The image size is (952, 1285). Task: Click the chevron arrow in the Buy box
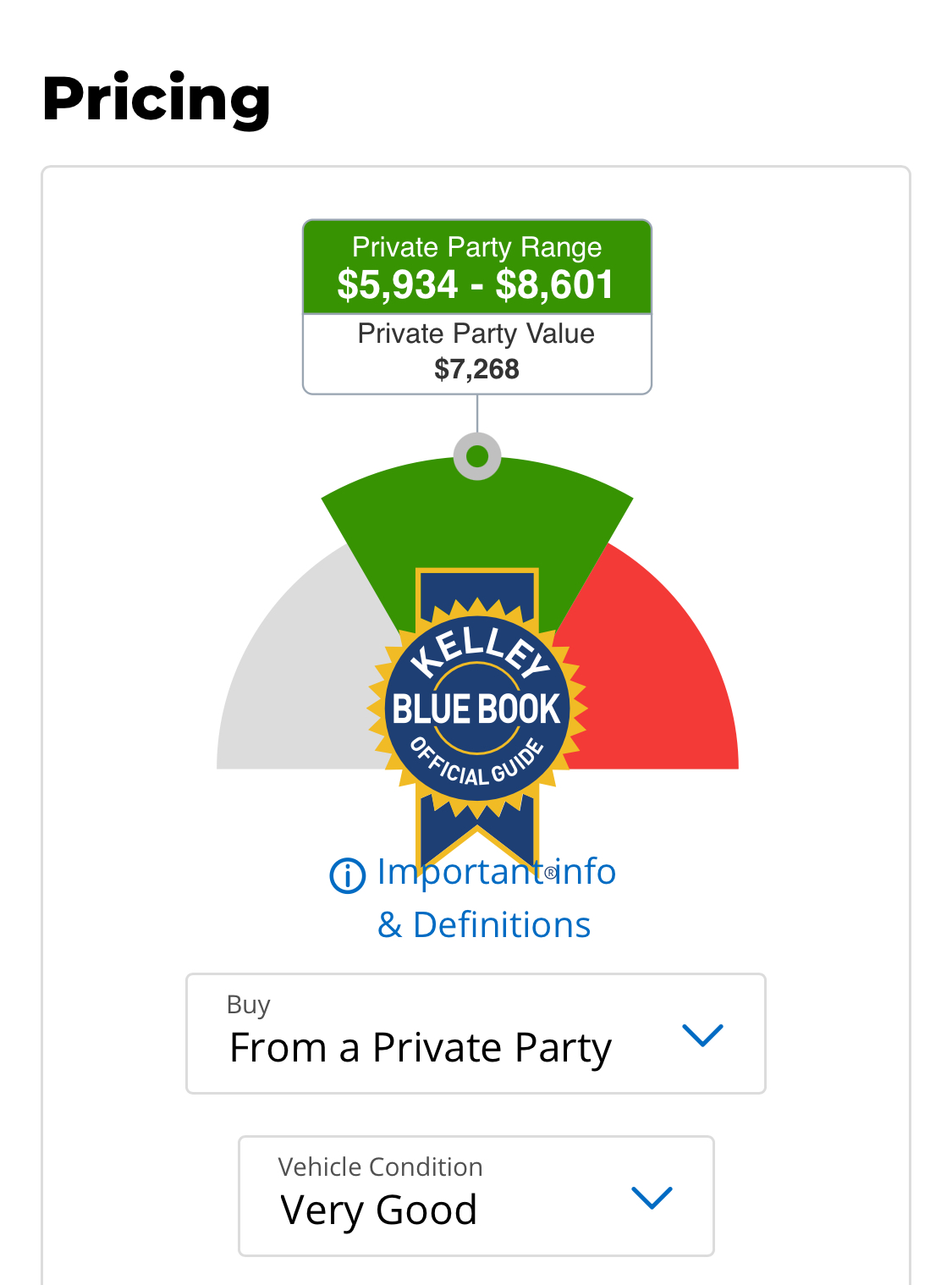[702, 1034]
